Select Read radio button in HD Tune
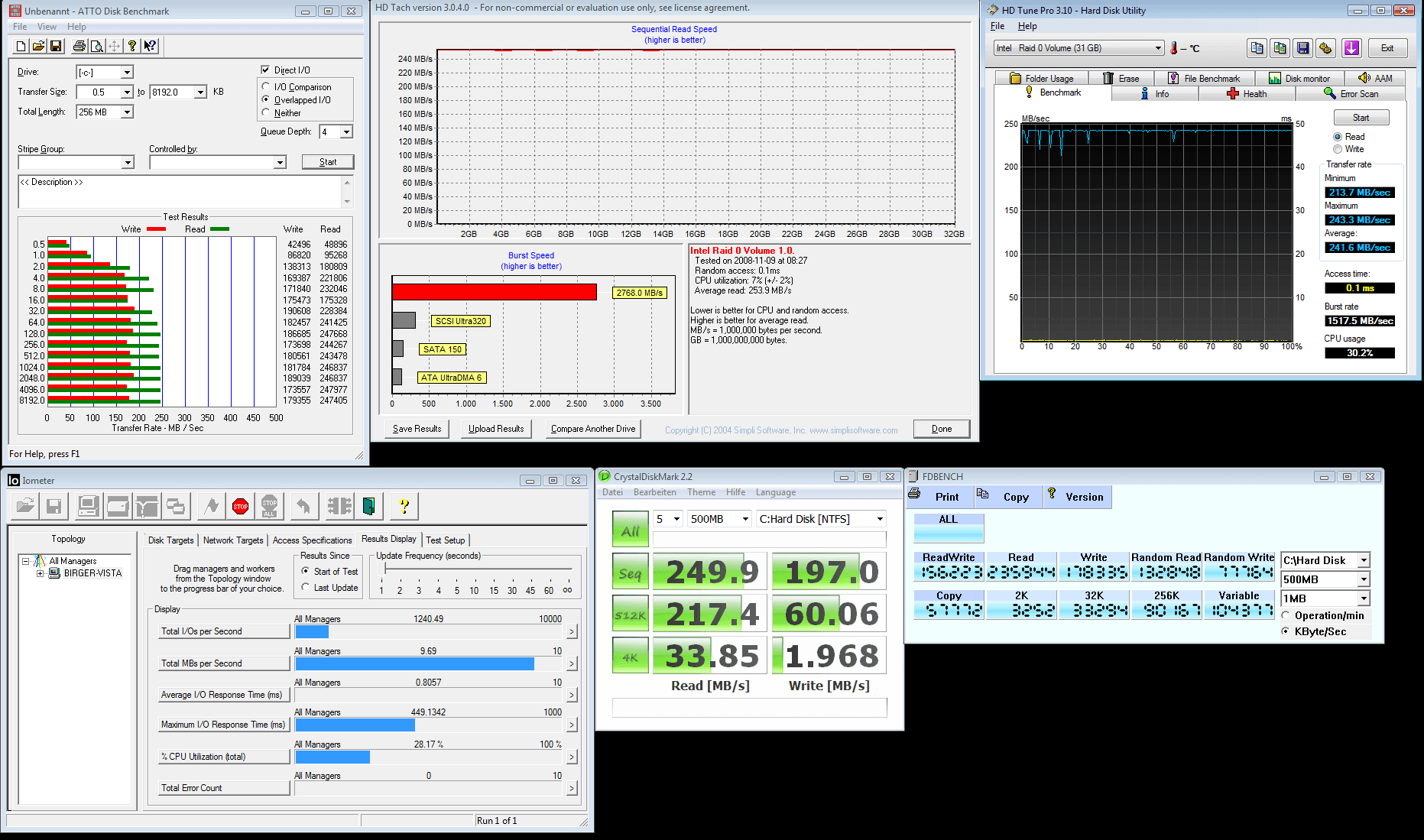The image size is (1424, 840). [1338, 137]
